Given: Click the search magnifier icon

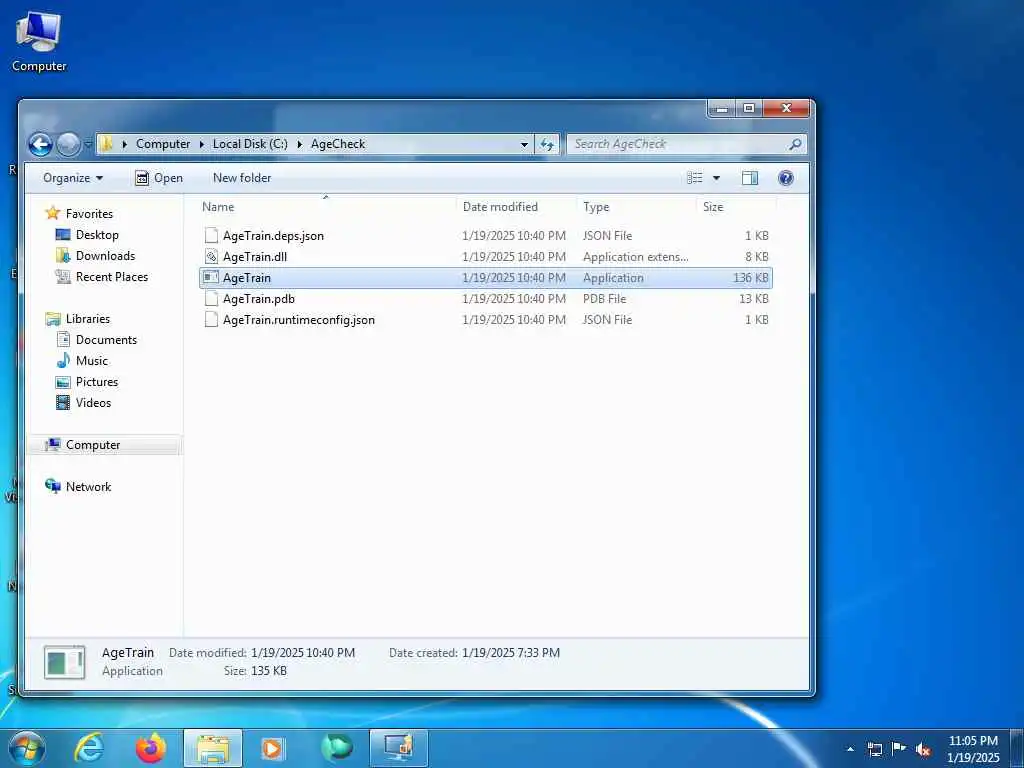Looking at the screenshot, I should coord(795,144).
